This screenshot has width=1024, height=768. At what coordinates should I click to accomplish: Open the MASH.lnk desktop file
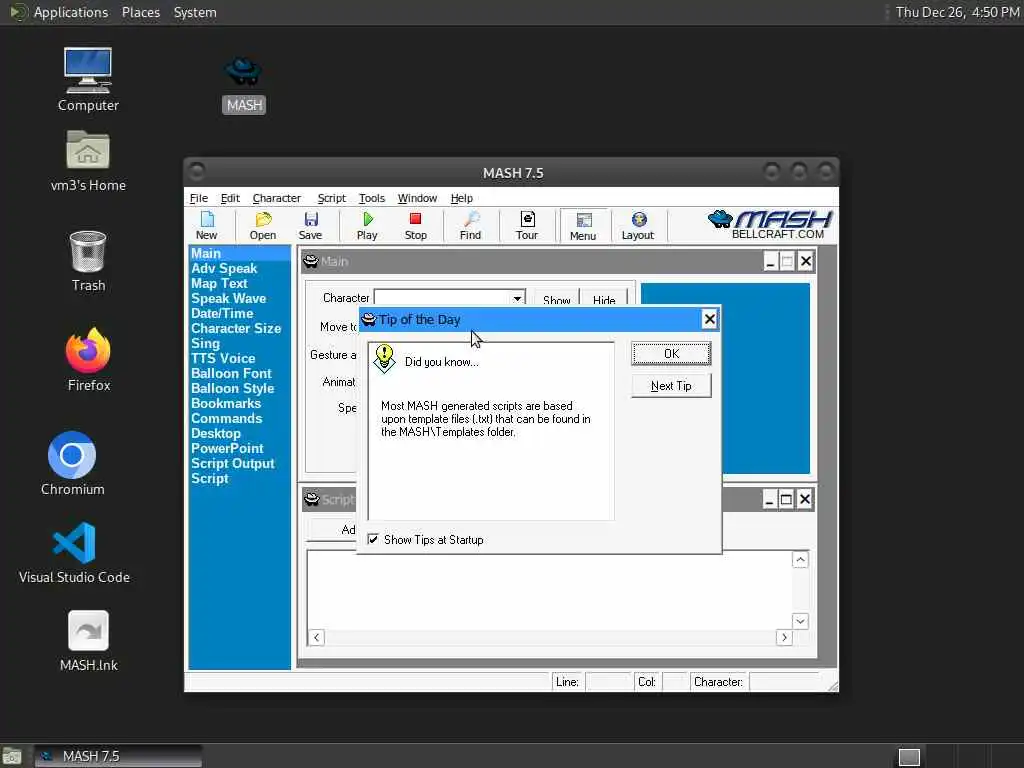tap(88, 641)
